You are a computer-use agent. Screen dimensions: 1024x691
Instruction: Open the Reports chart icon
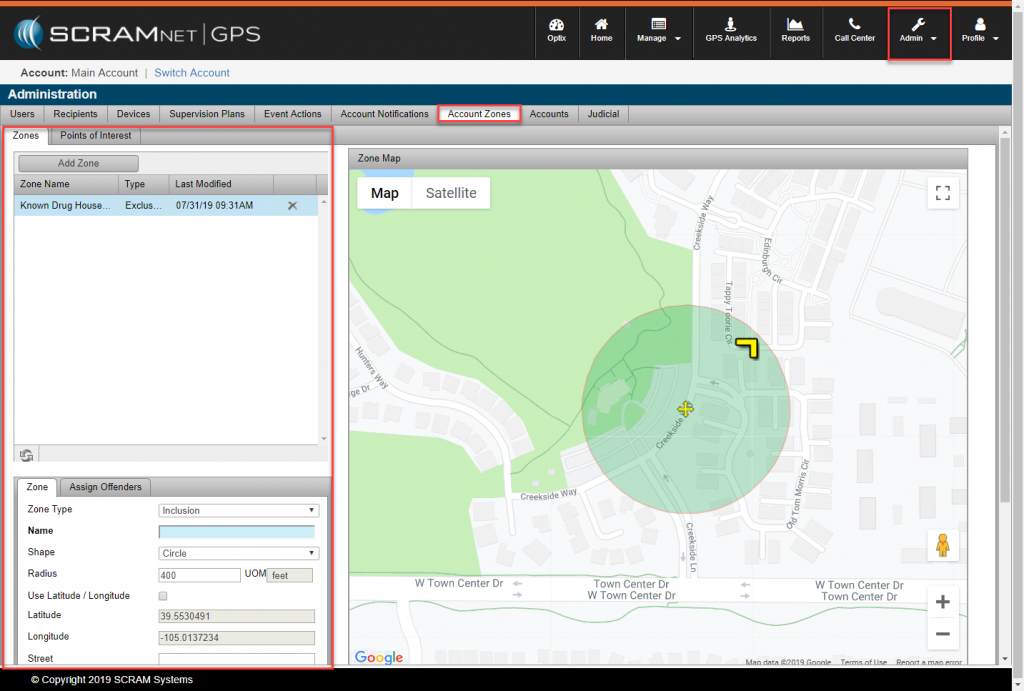click(795, 30)
